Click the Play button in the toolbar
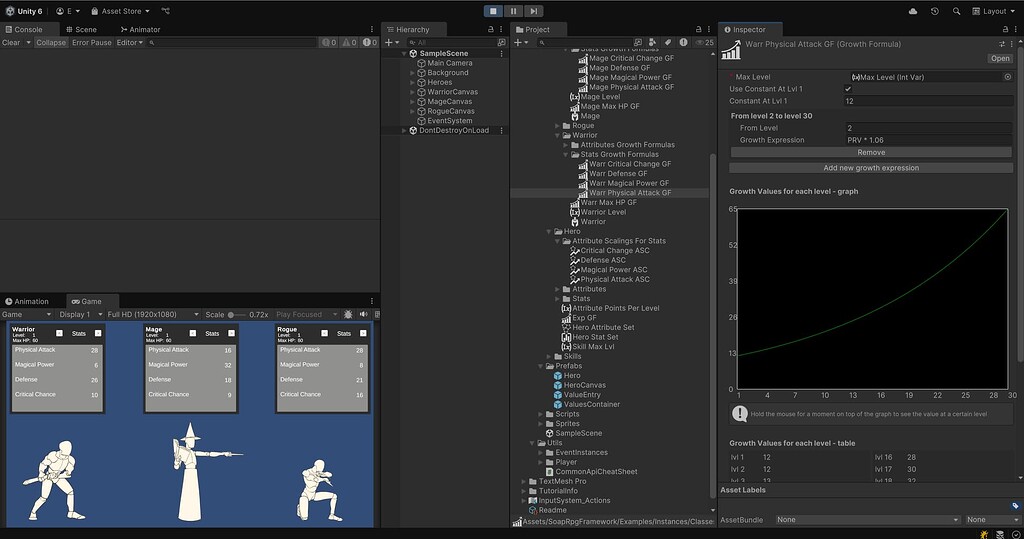This screenshot has height=539, width=1024. (x=492, y=11)
